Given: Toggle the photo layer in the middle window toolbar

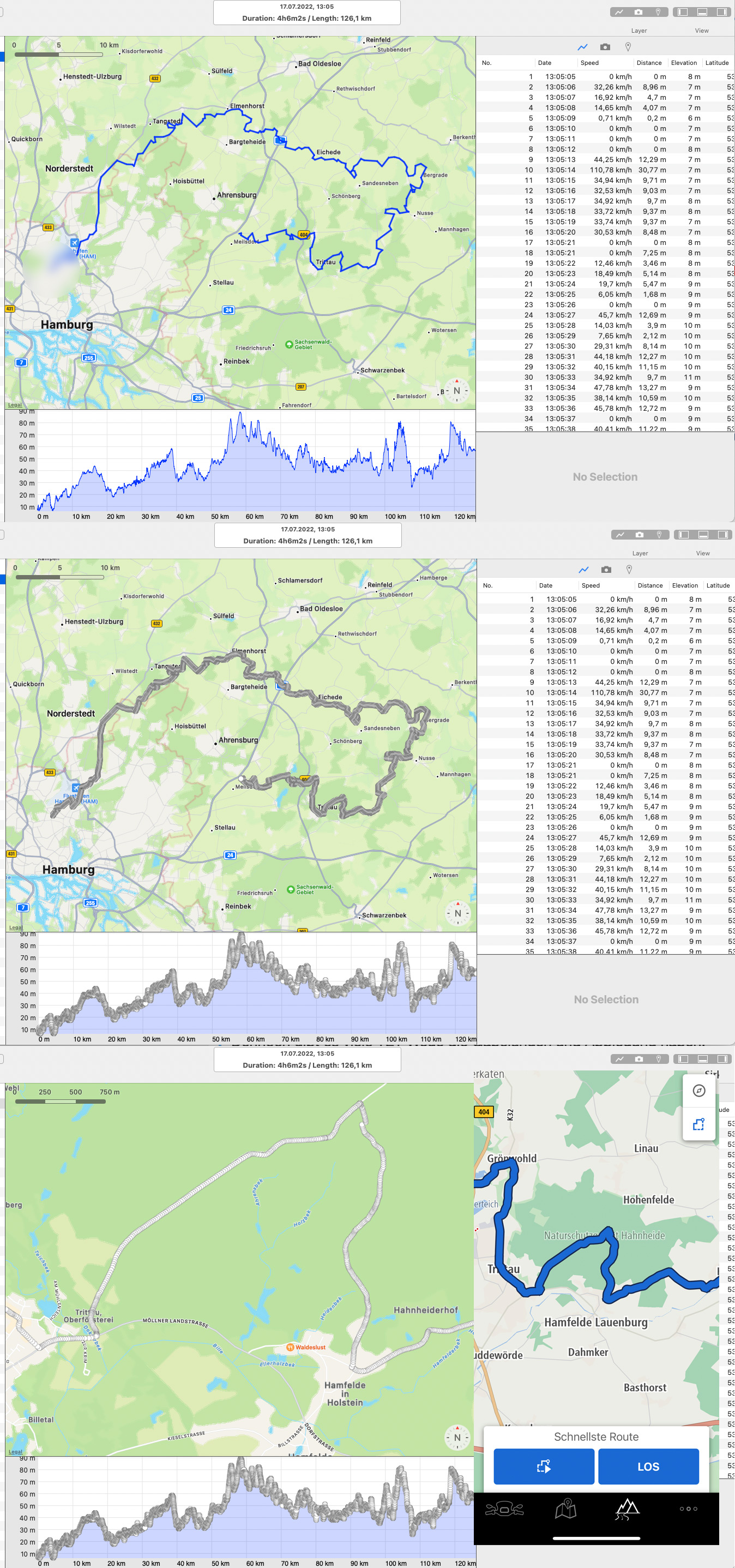Looking at the screenshot, I should [640, 535].
